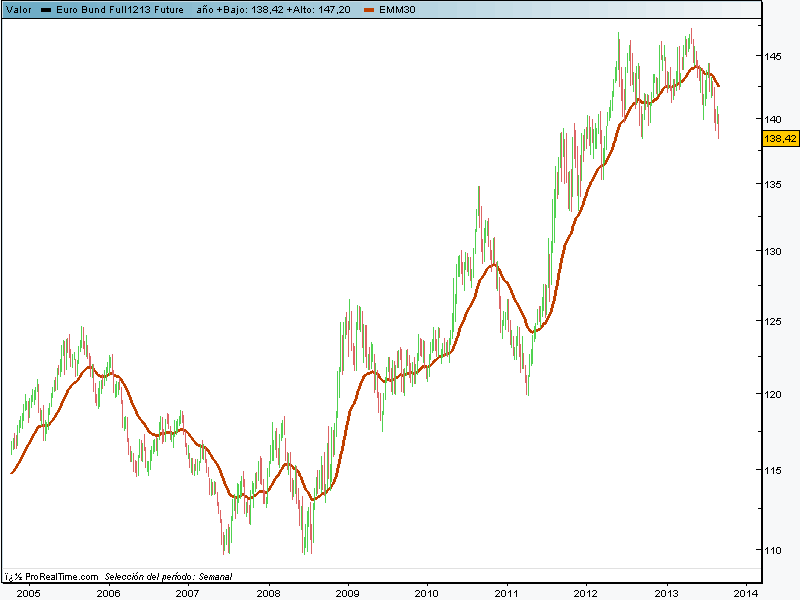The image size is (800, 600).
Task: Click the Euro Bund Full1213 Future title
Action: (x=120, y=9)
